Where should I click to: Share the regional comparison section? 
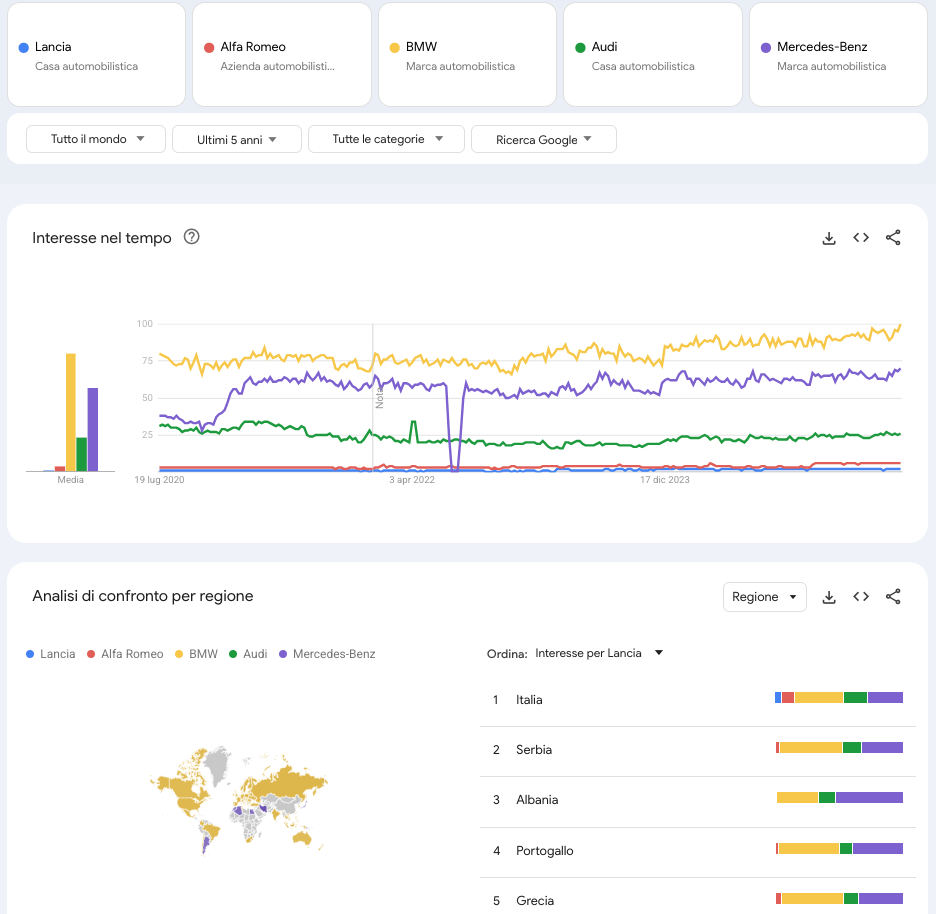[893, 596]
